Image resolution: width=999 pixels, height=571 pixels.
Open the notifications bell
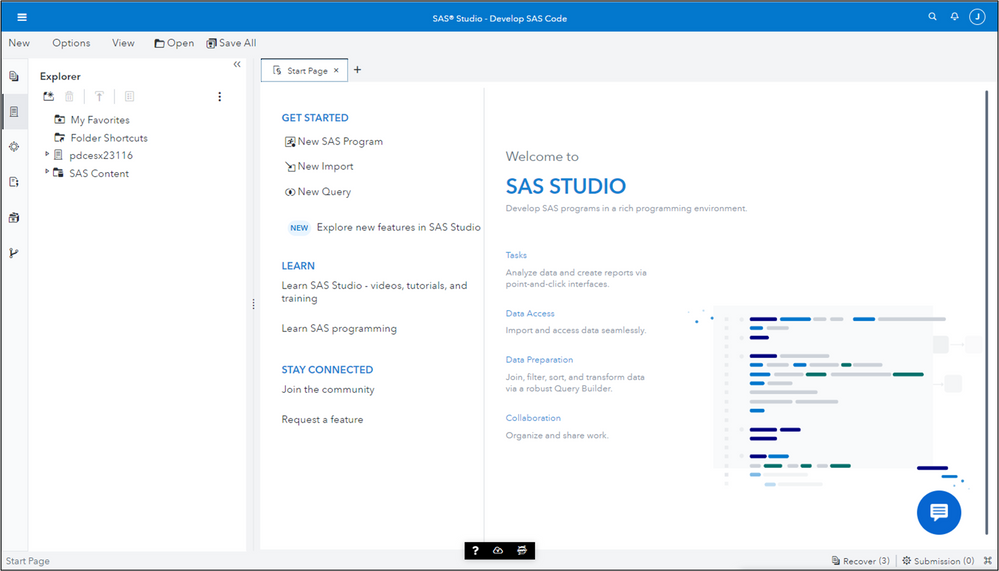coord(955,17)
